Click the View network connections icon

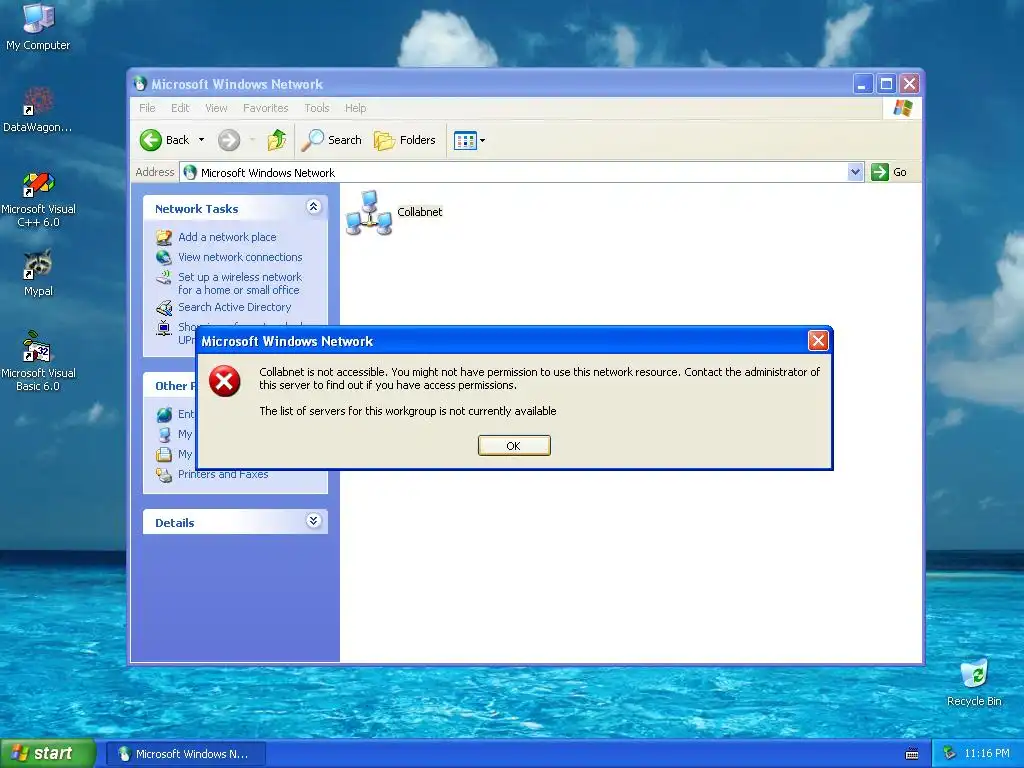coord(164,257)
